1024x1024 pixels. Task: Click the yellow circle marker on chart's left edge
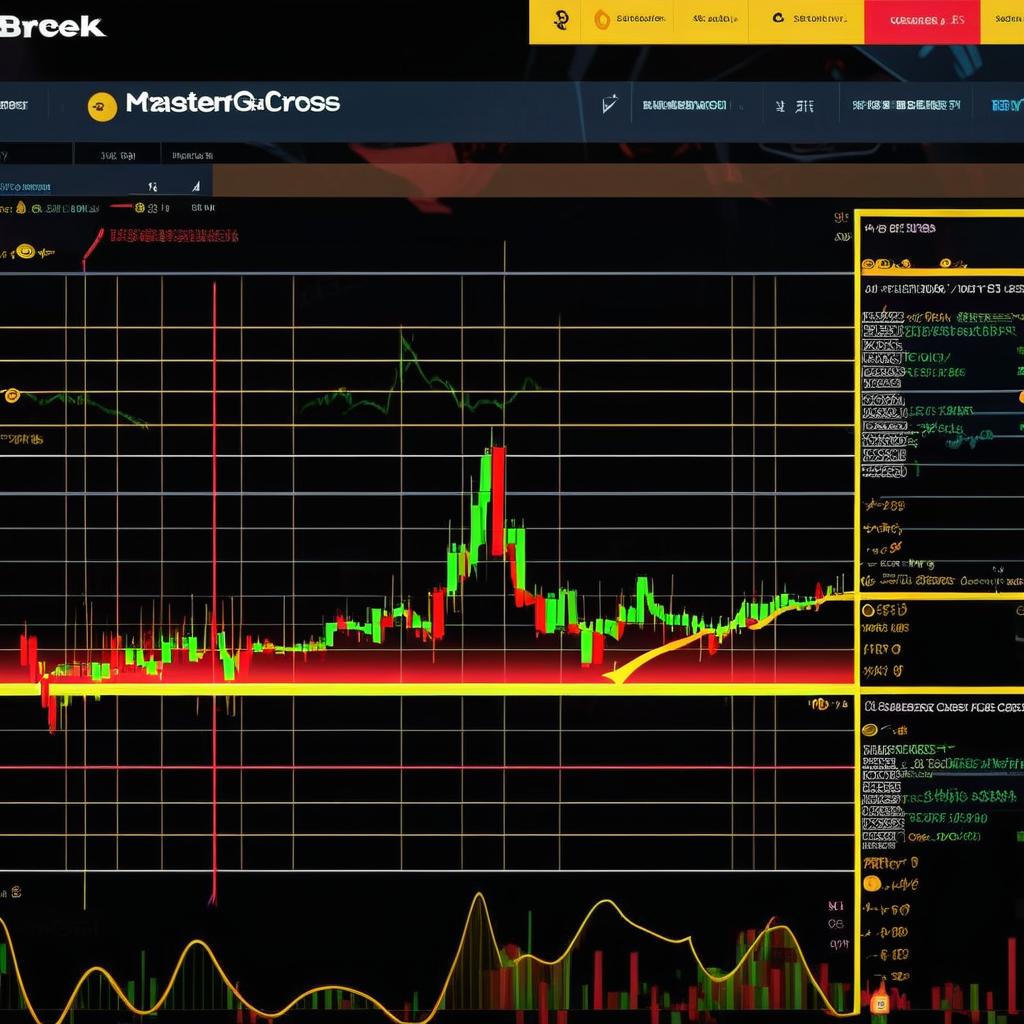[12, 395]
